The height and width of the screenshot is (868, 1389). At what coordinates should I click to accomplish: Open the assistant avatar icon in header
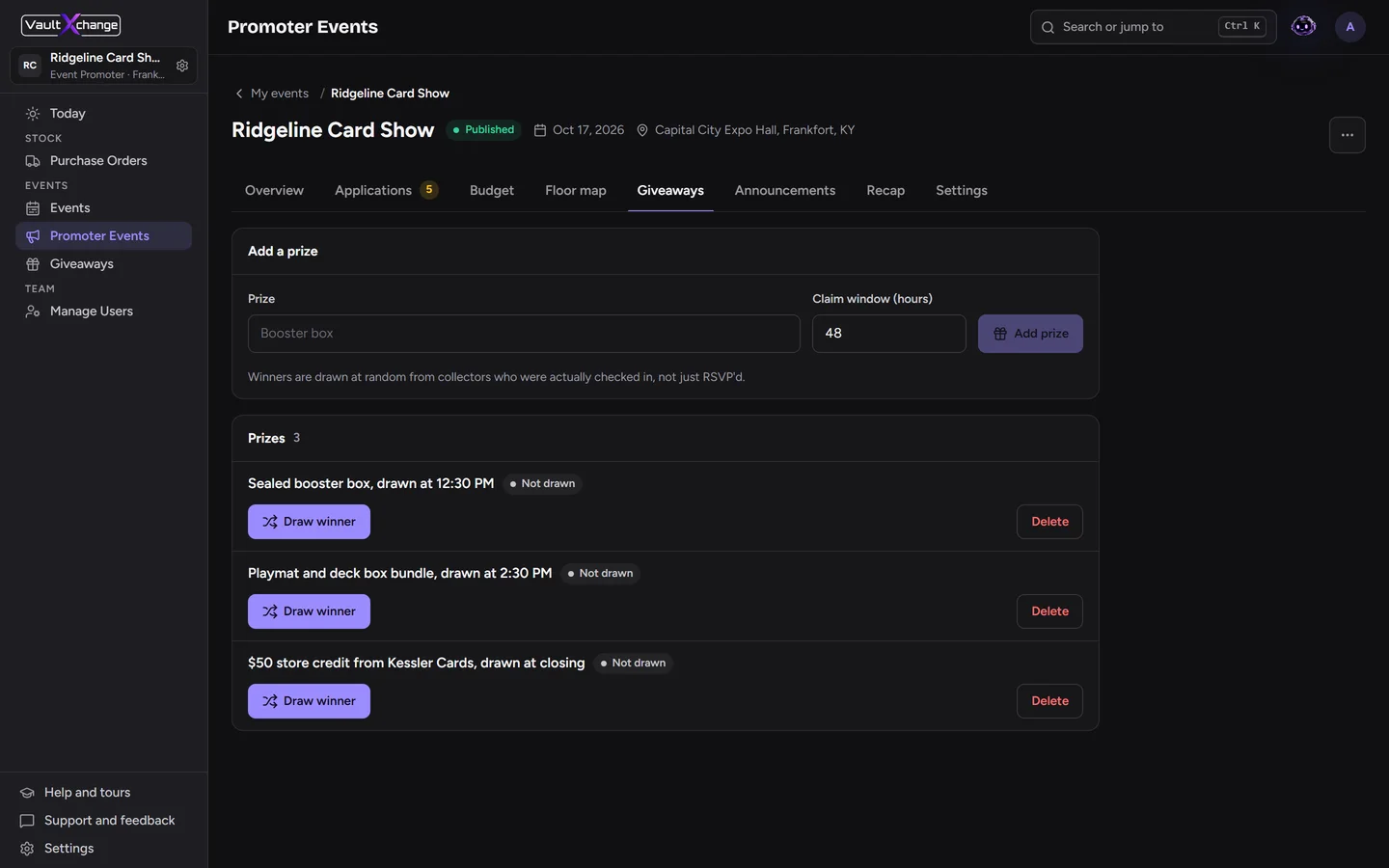pyautogui.click(x=1303, y=27)
